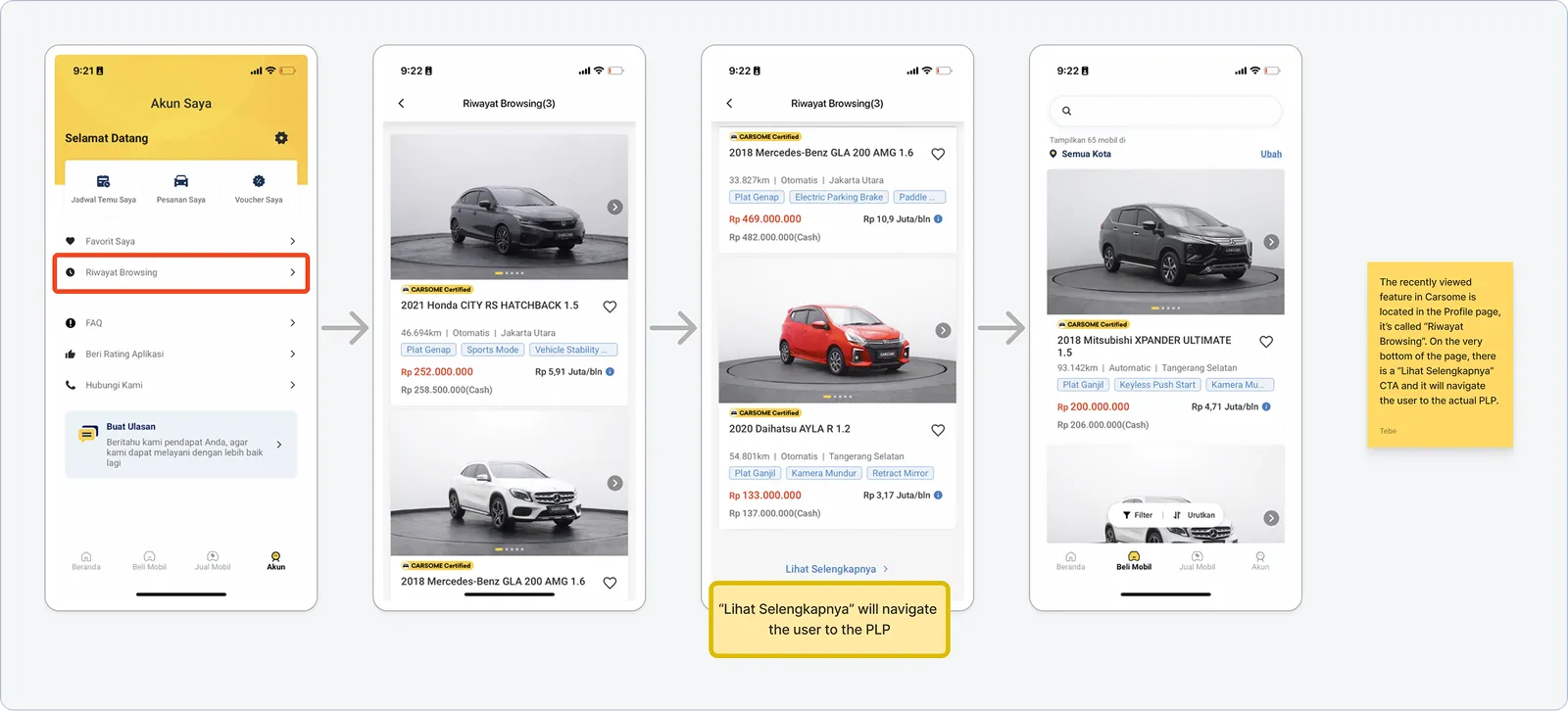
Task: Open settings with the gear icon
Action: click(281, 138)
